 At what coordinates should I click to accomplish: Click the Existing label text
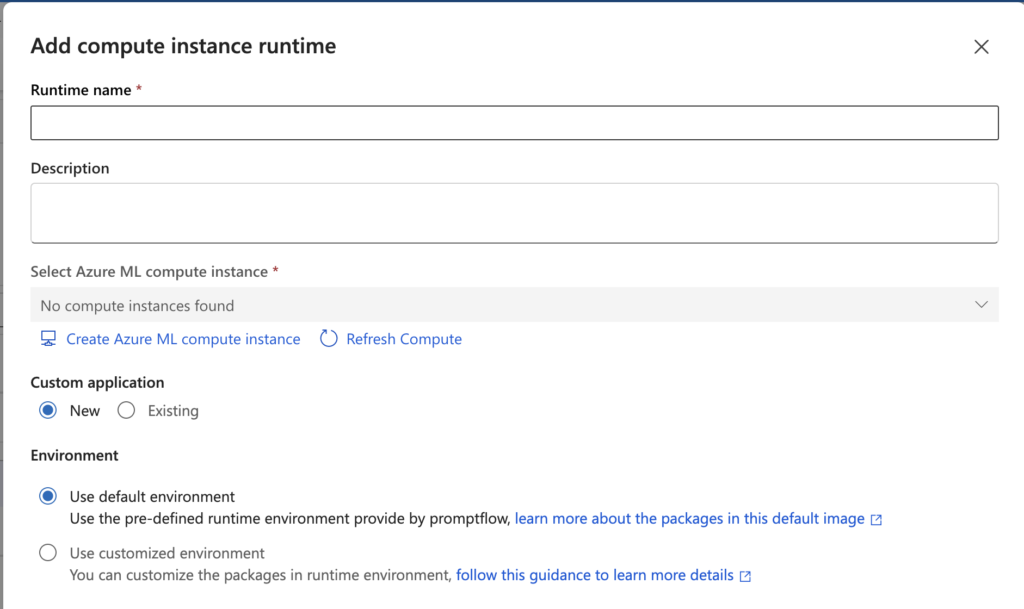click(x=173, y=411)
